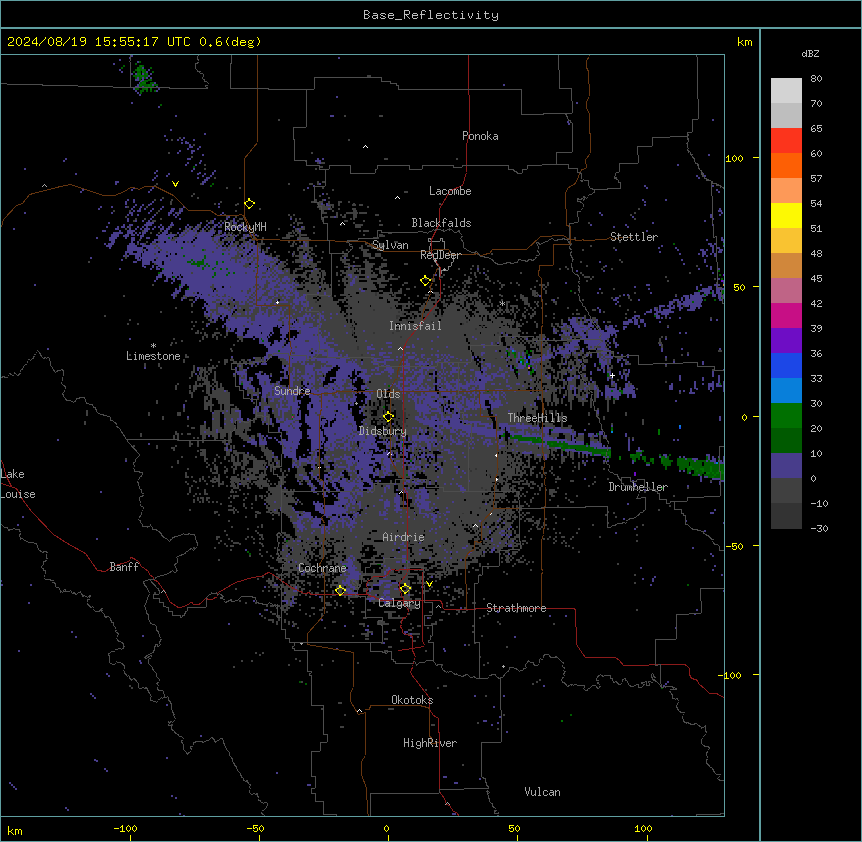Viewport: 862px width, 842px height.
Task: Click the Sylvan label on the map
Action: click(x=390, y=245)
